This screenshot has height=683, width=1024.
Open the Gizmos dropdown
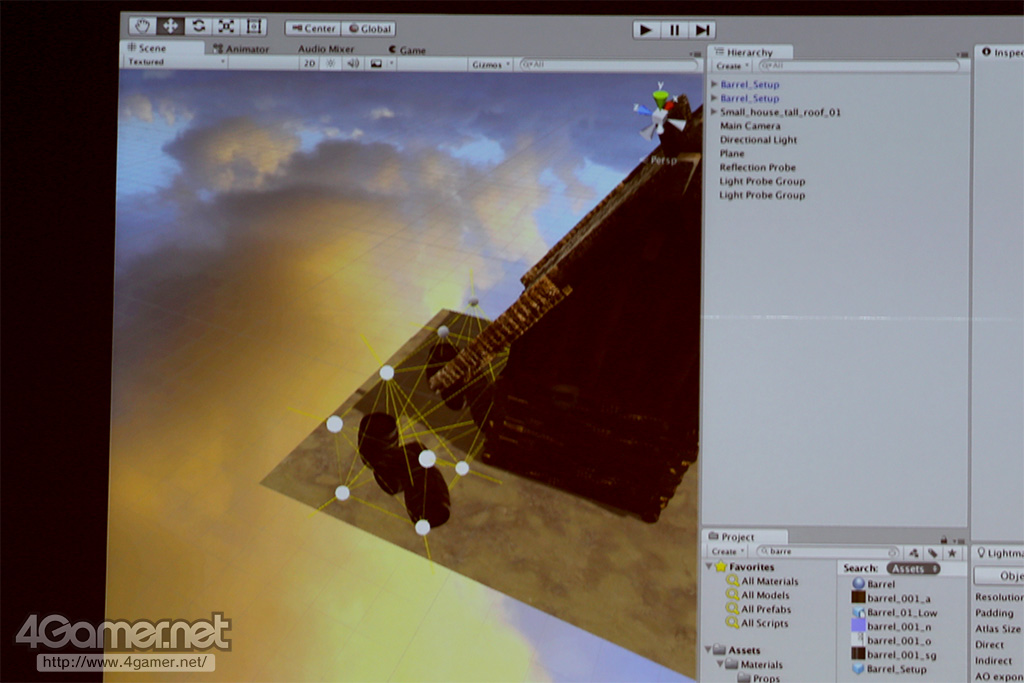click(491, 64)
